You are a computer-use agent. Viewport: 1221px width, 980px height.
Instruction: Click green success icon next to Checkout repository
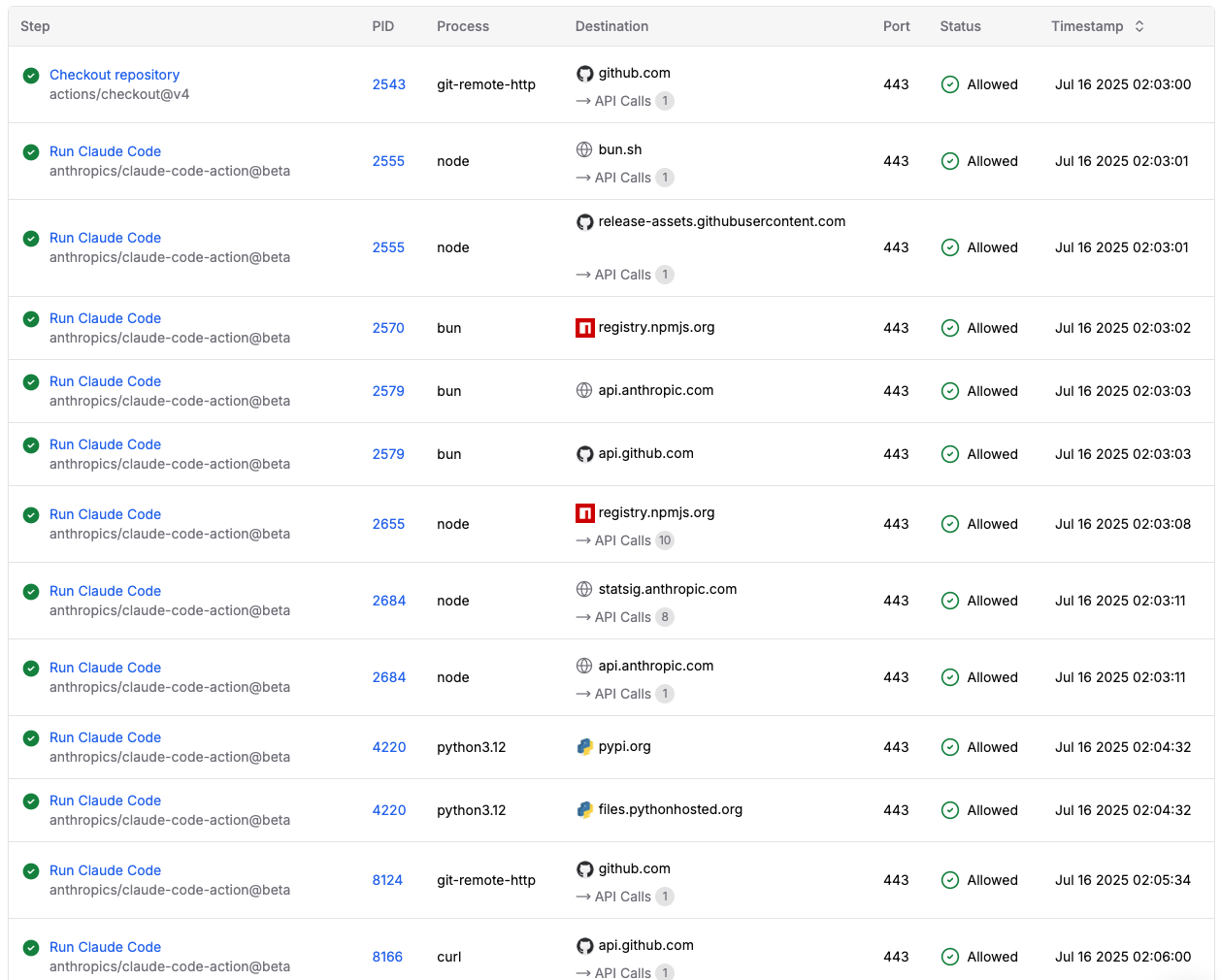(x=31, y=76)
